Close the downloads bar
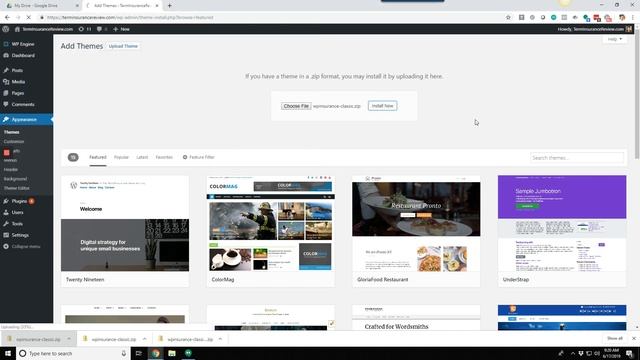The width and height of the screenshot is (640, 360). (634, 338)
